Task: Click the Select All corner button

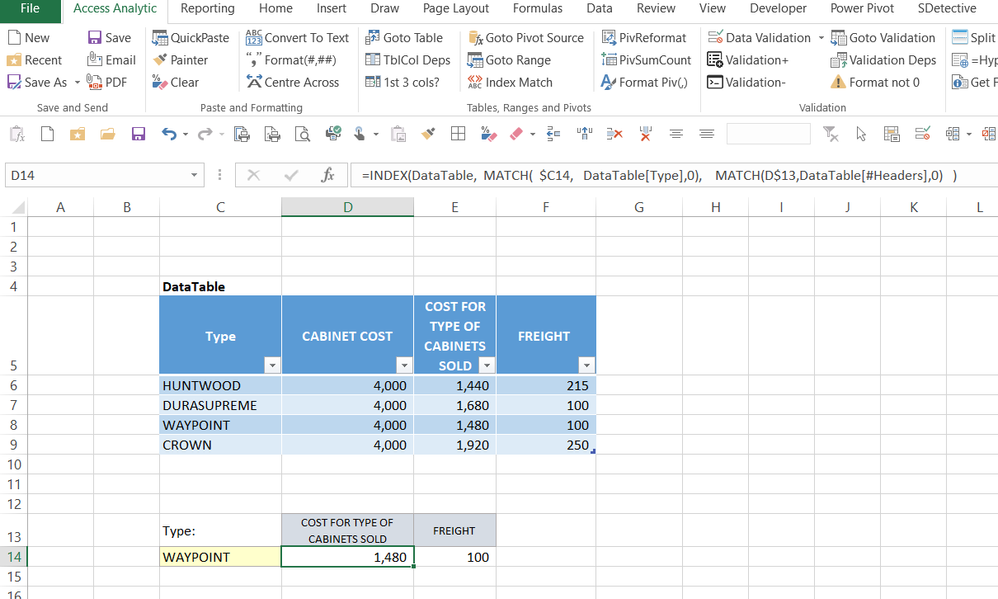Action: pyautogui.click(x=18, y=208)
